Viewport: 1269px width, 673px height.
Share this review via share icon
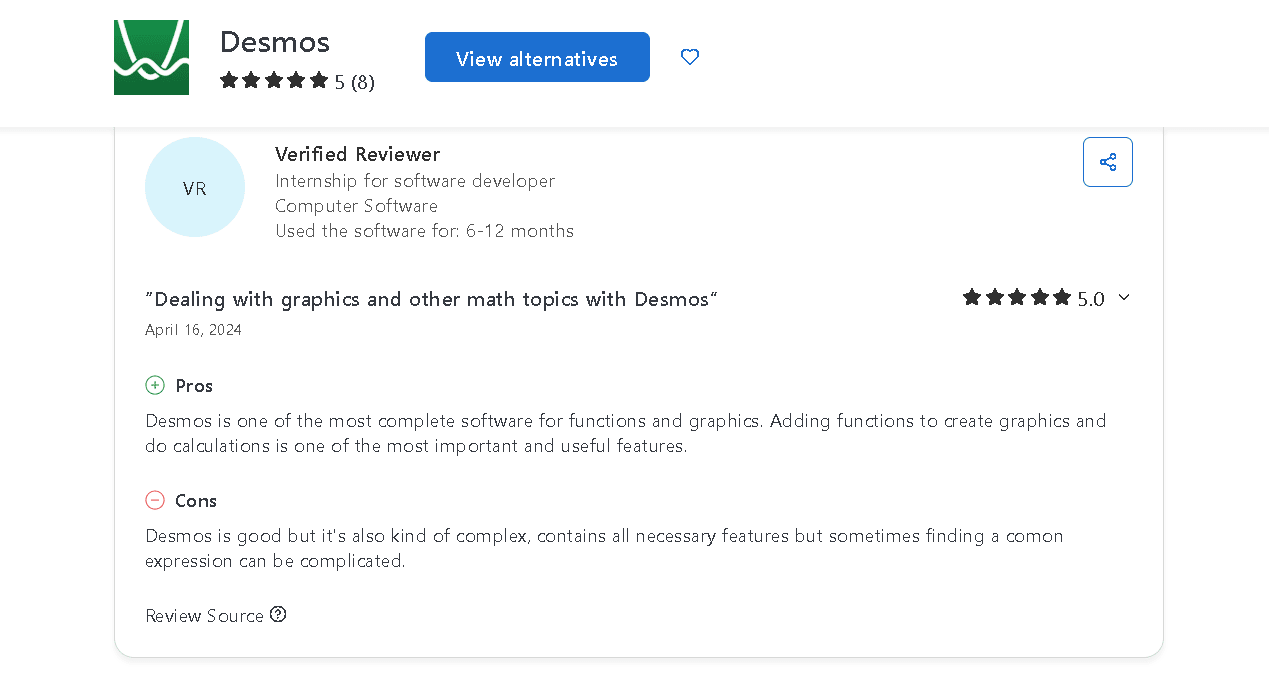click(1107, 162)
